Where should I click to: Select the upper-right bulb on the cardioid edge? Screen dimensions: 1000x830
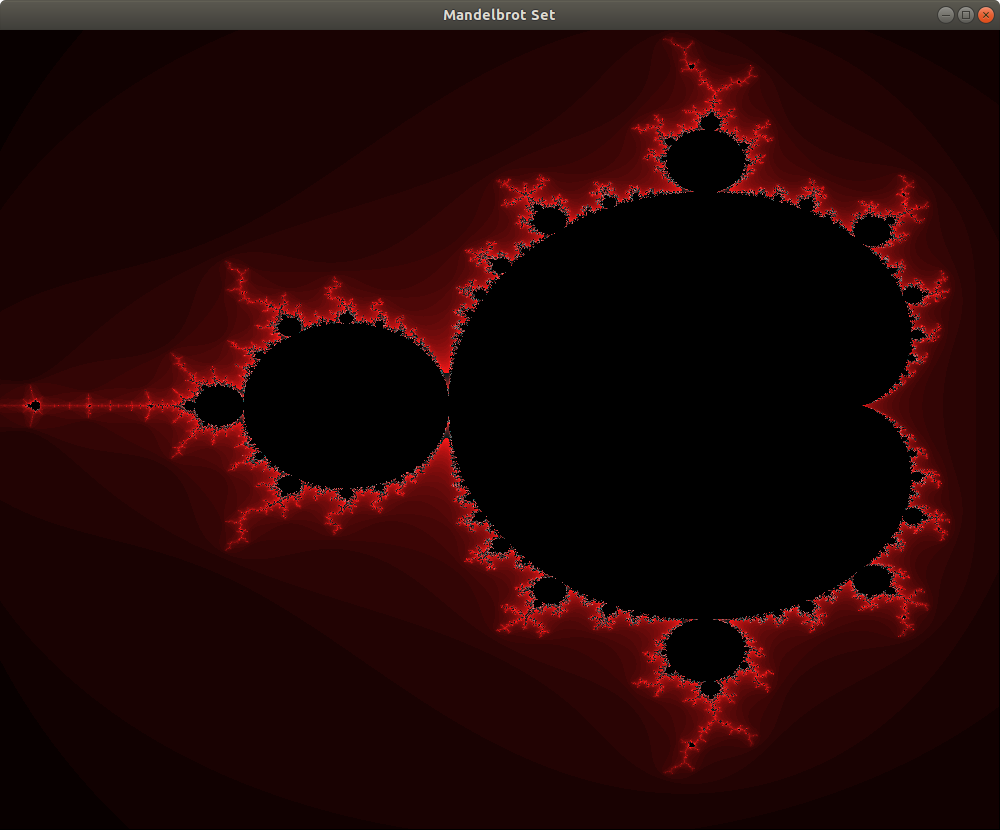[871, 231]
